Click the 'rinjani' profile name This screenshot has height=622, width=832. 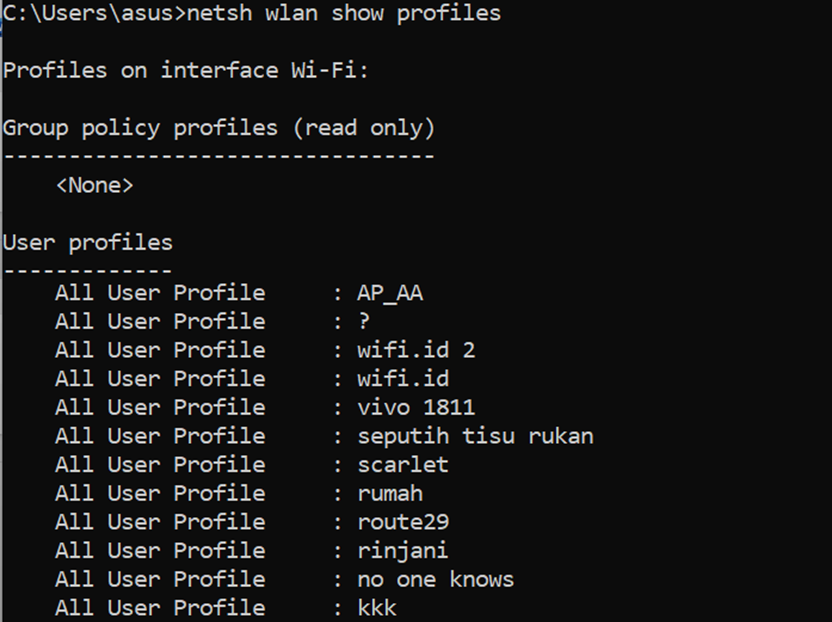(x=403, y=551)
